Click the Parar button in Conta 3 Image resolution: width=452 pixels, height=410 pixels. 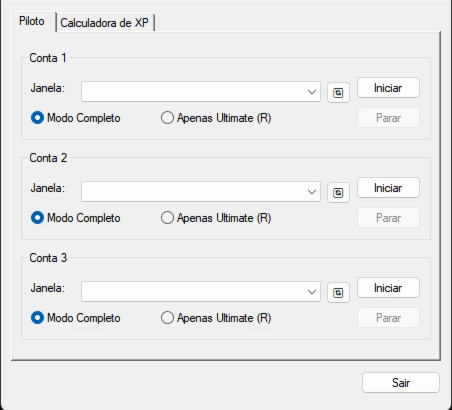point(388,318)
